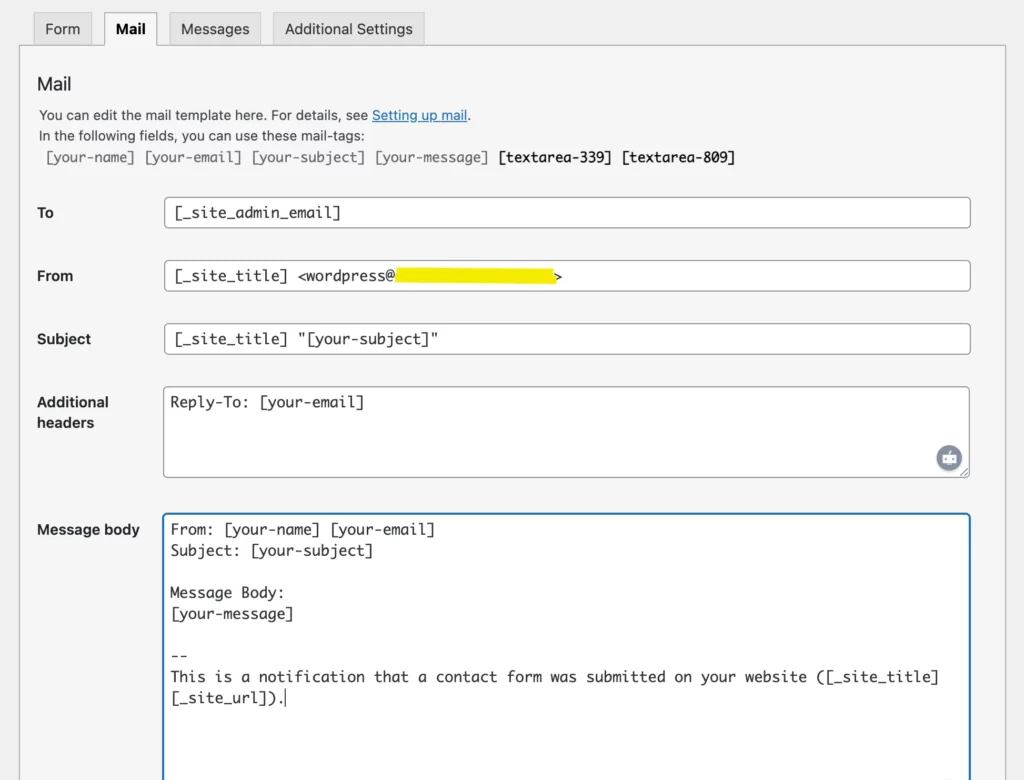The width and height of the screenshot is (1024, 780).
Task: Click the Subject field label
Action: coord(64,339)
